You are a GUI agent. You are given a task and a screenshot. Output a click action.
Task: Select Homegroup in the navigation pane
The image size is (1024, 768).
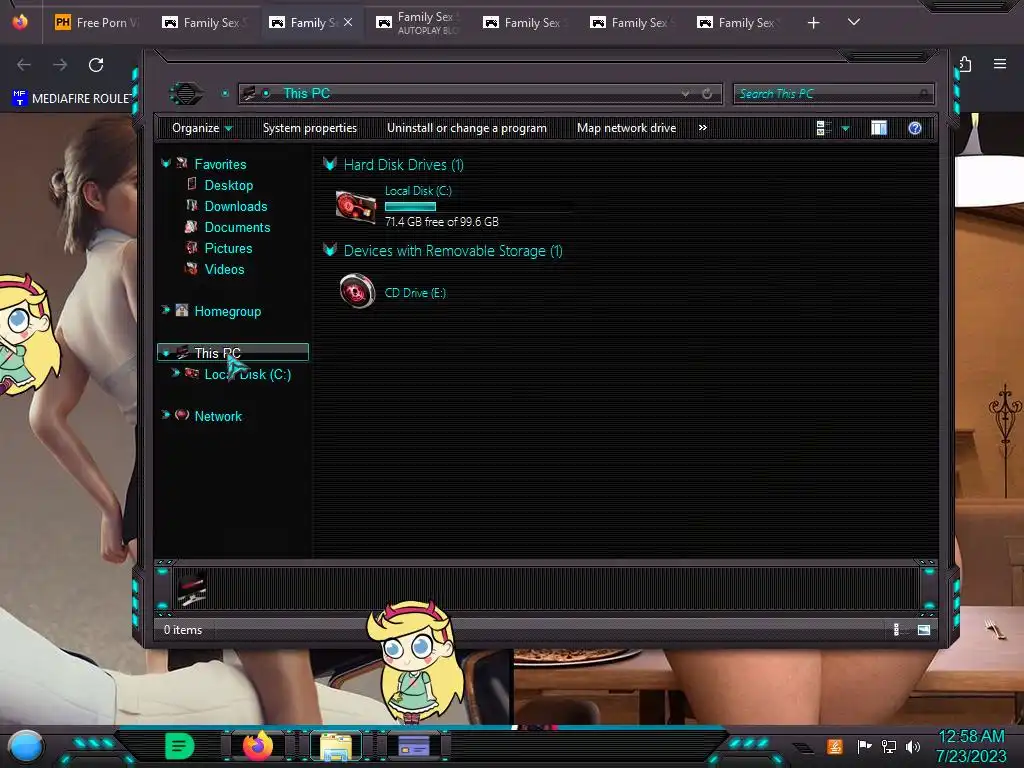click(x=227, y=312)
